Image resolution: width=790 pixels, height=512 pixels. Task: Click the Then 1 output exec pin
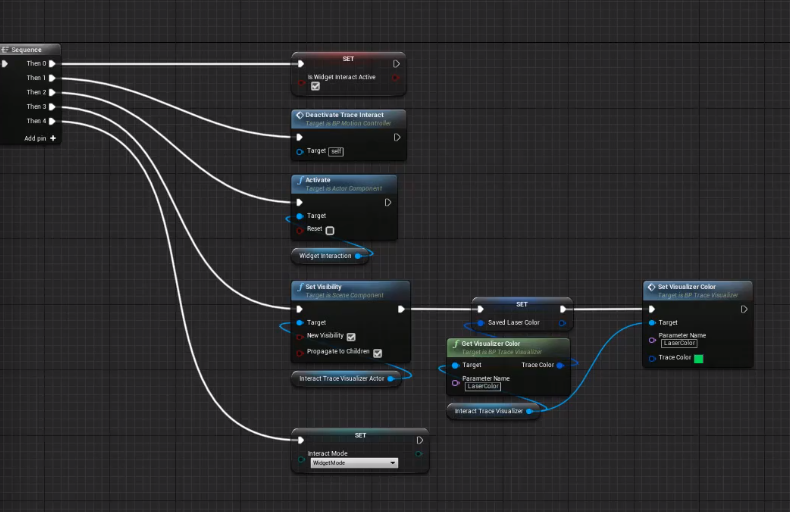pyautogui.click(x=52, y=78)
